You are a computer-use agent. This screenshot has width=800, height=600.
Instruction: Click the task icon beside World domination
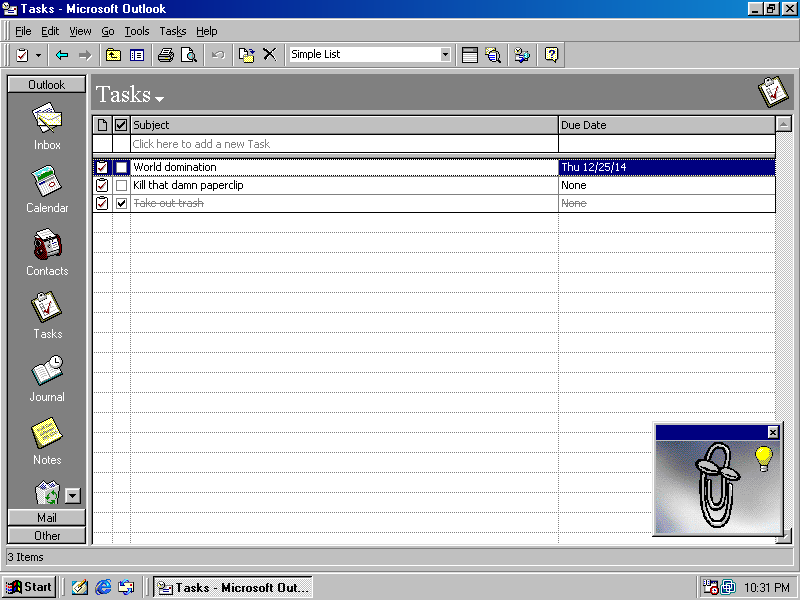coord(102,167)
